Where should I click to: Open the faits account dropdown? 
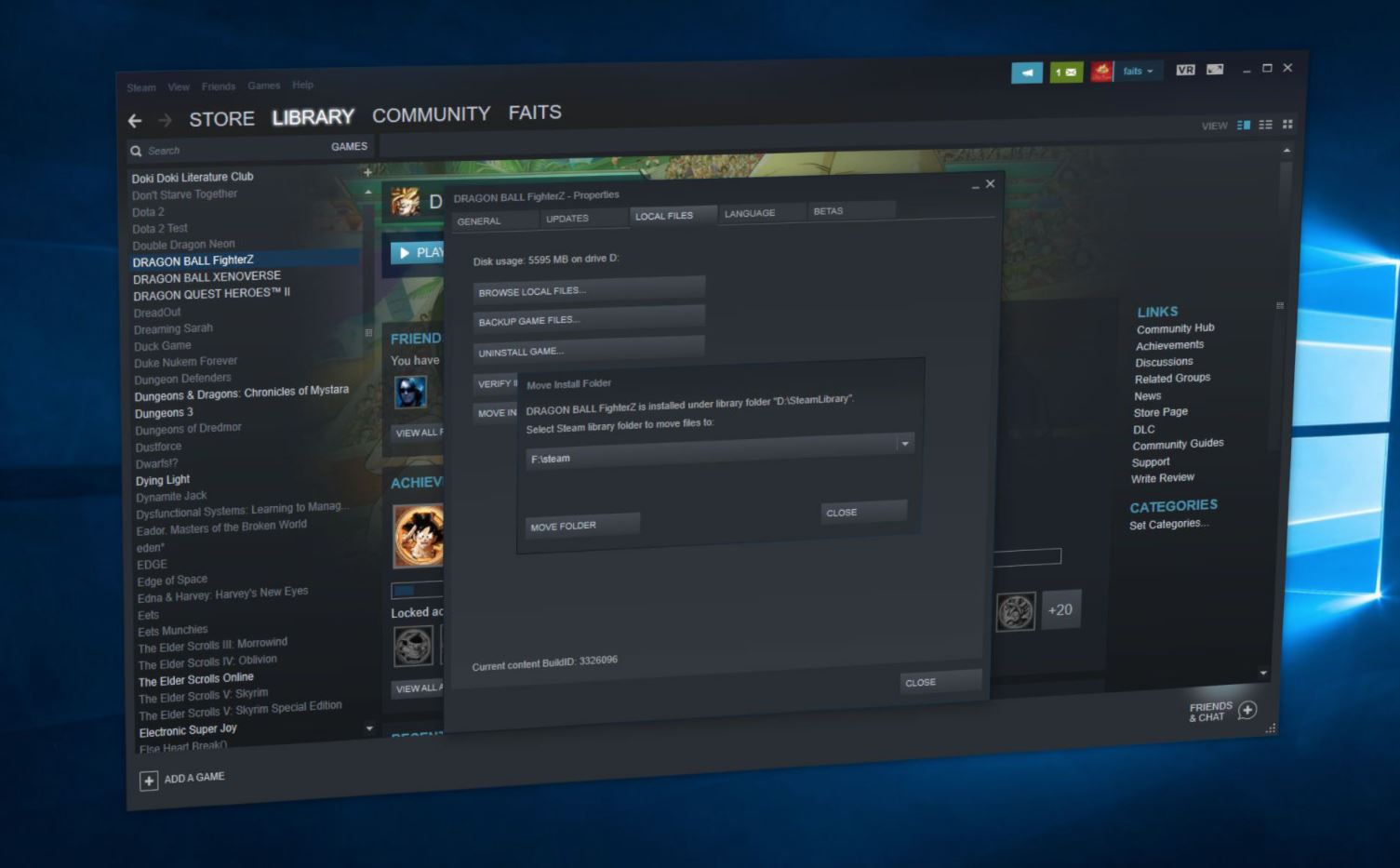coord(1137,71)
